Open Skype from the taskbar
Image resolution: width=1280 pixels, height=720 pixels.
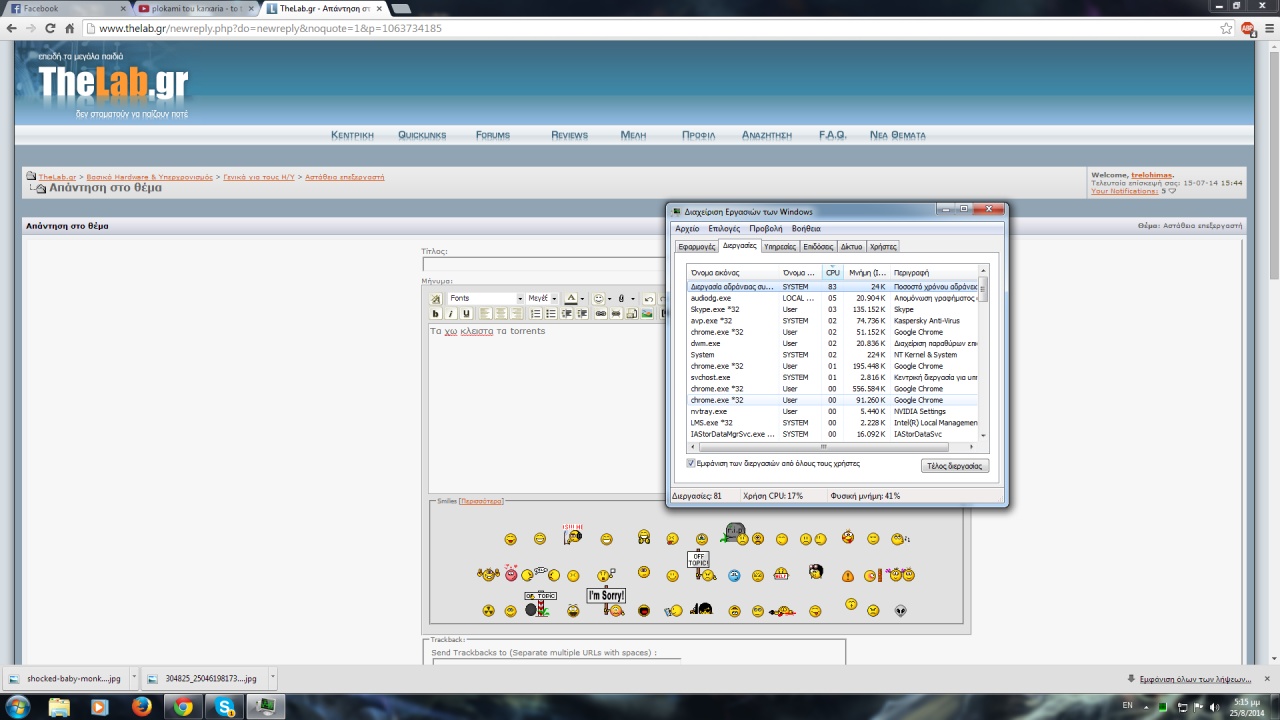tap(225, 707)
